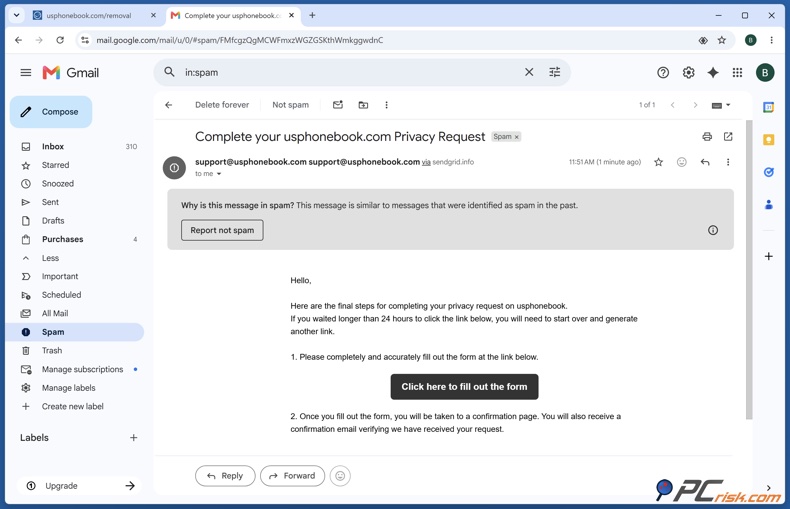Image resolution: width=790 pixels, height=509 pixels.
Task: Open Google Calendar side panel icon
Action: pyautogui.click(x=768, y=107)
